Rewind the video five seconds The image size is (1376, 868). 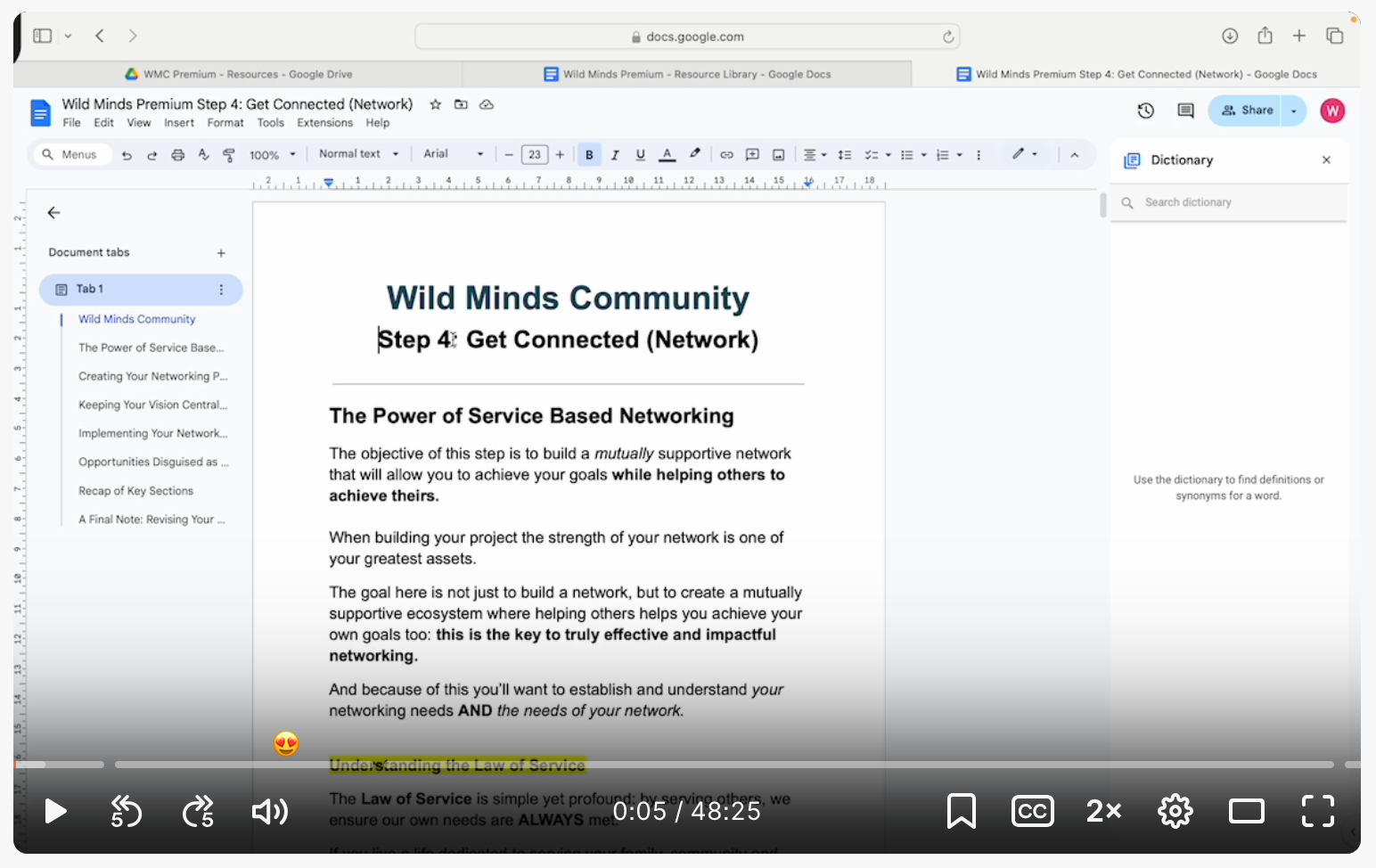[126, 812]
